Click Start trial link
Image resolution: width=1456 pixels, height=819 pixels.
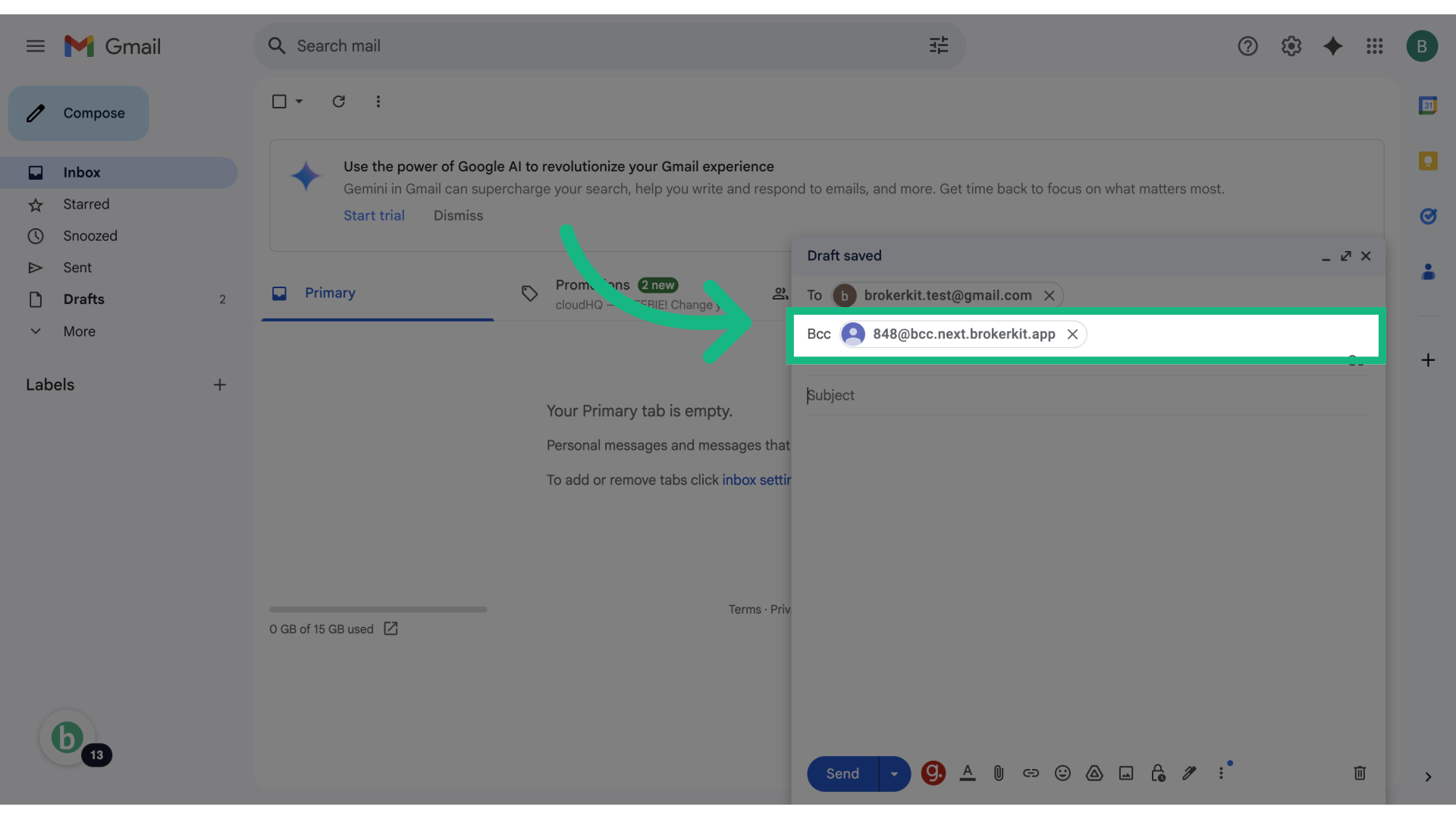374,215
